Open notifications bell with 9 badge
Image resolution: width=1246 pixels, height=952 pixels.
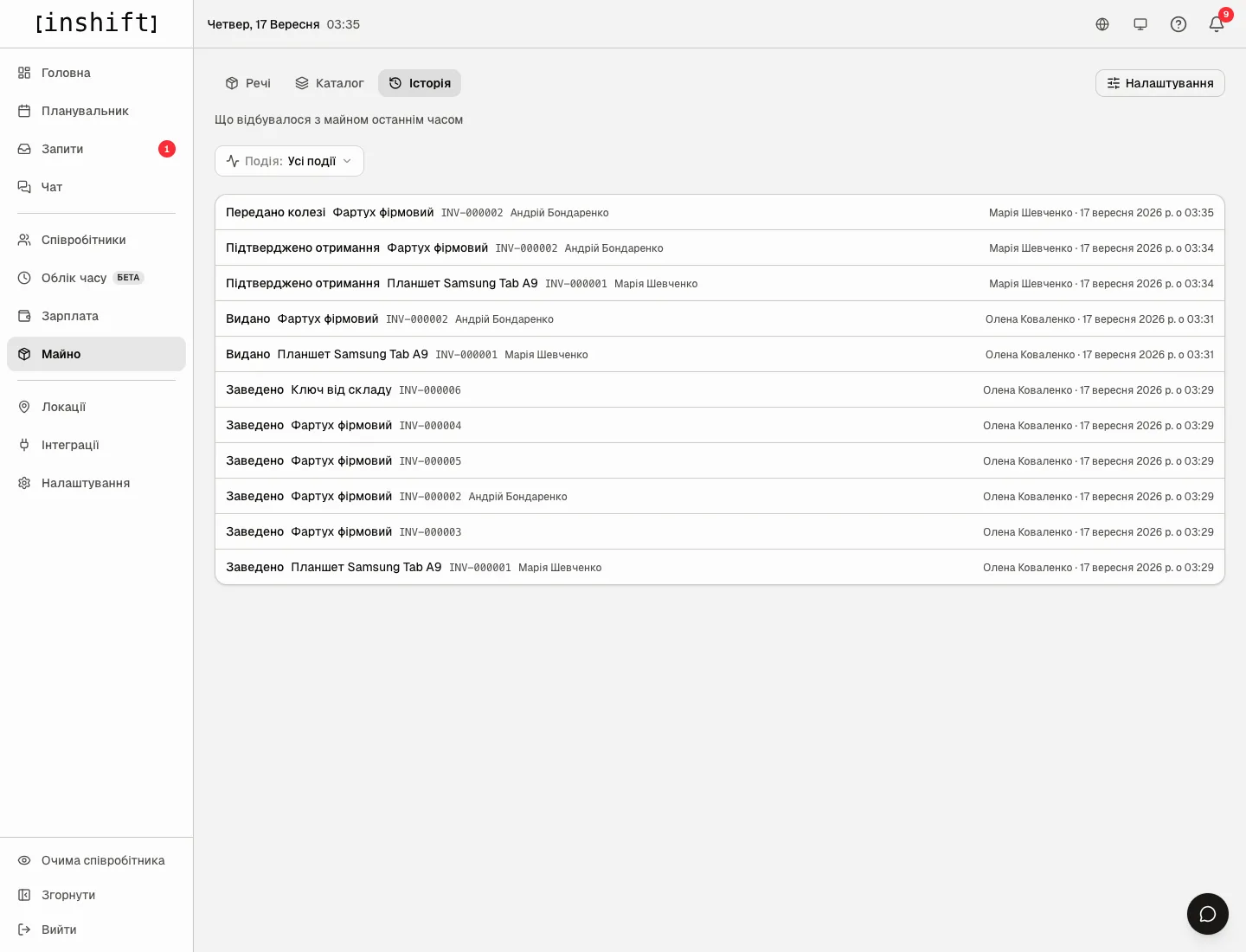point(1217,24)
